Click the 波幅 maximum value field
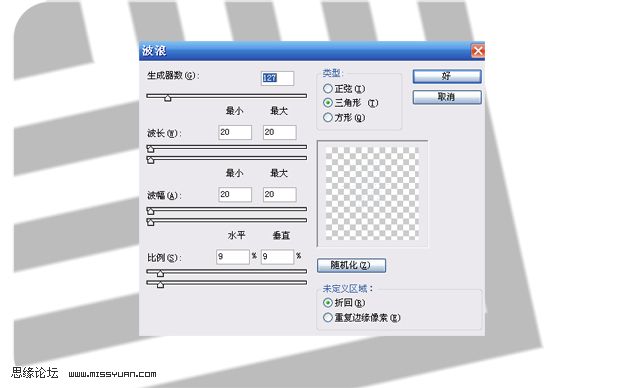This screenshot has height=388, width=624. point(280,194)
